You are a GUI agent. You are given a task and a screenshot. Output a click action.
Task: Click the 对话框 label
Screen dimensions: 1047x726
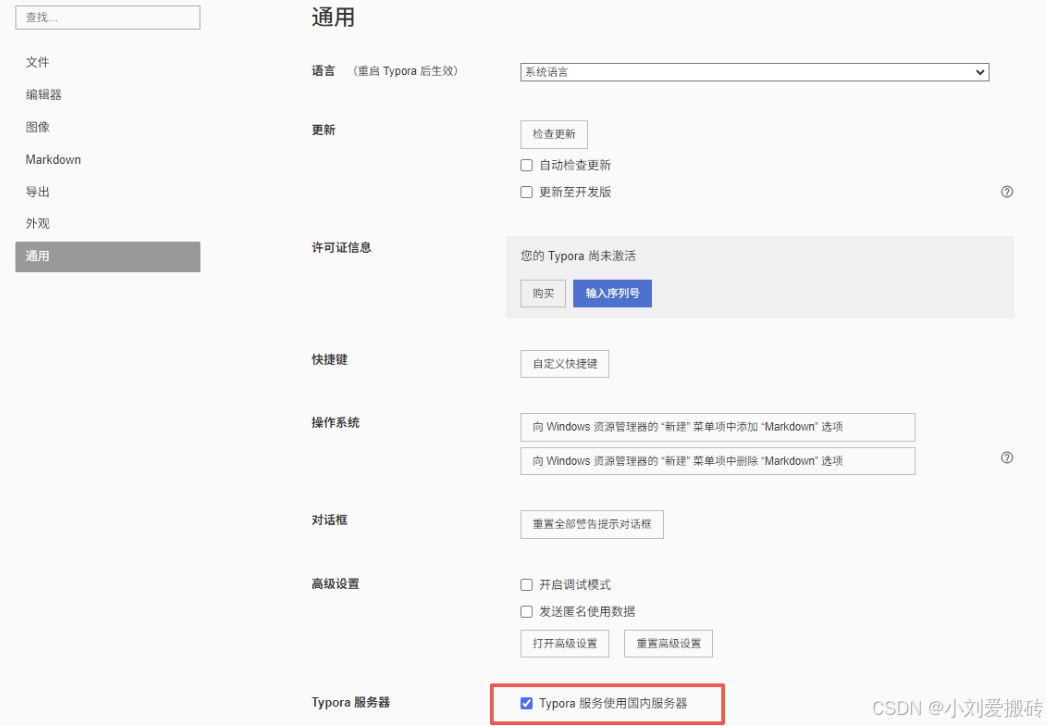coord(329,520)
